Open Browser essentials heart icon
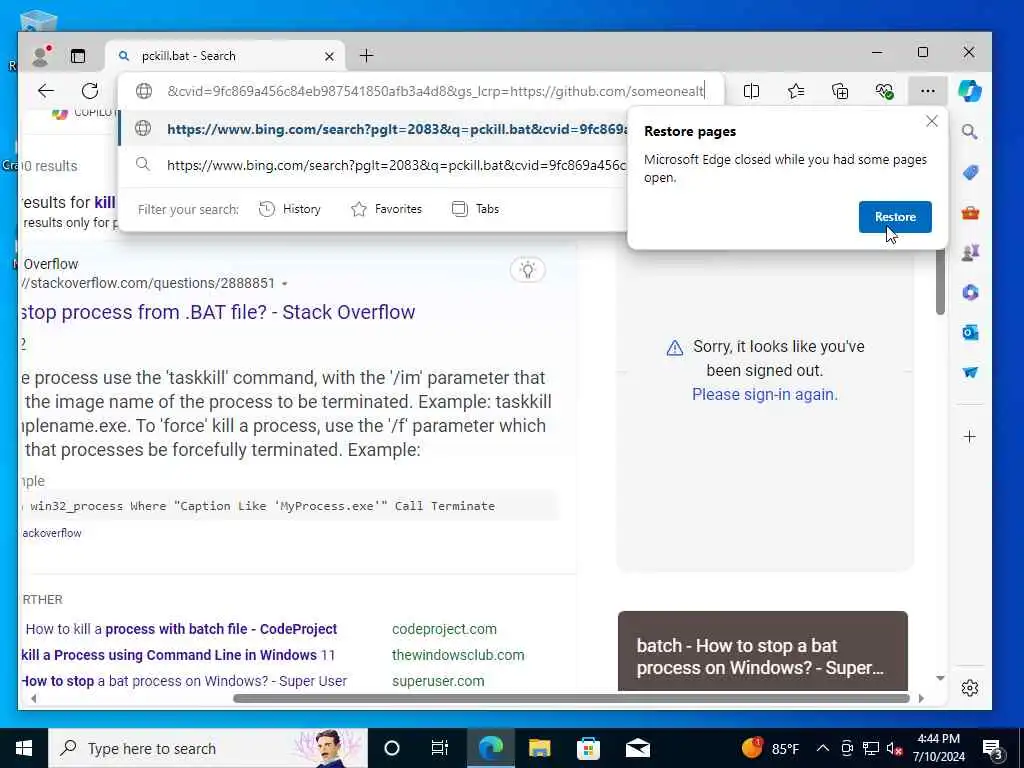This screenshot has width=1024, height=768. (884, 91)
